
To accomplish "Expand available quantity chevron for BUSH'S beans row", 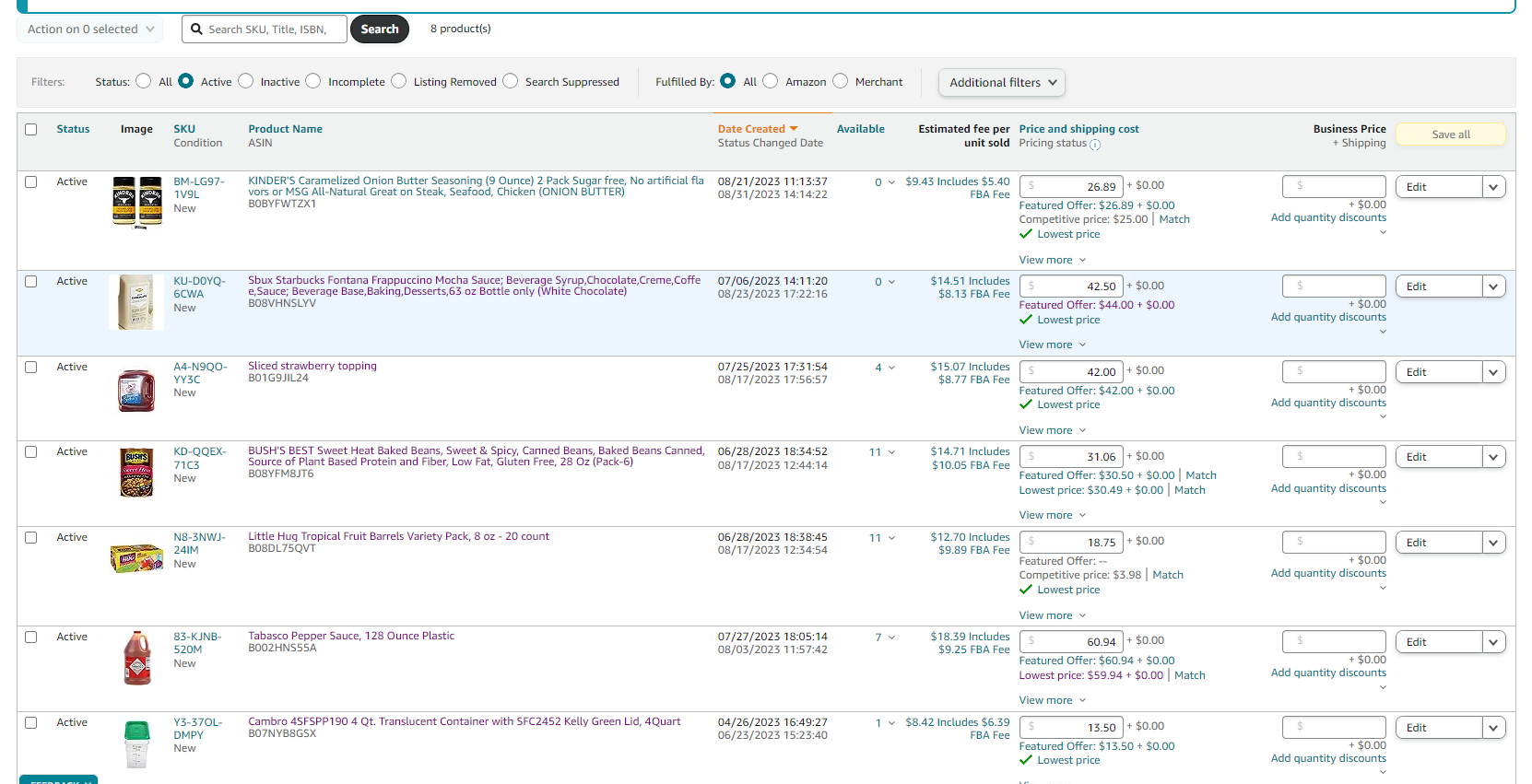I will 891,452.
